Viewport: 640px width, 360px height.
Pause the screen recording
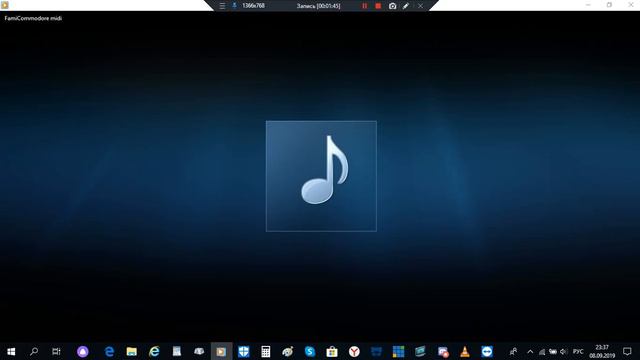coord(364,6)
